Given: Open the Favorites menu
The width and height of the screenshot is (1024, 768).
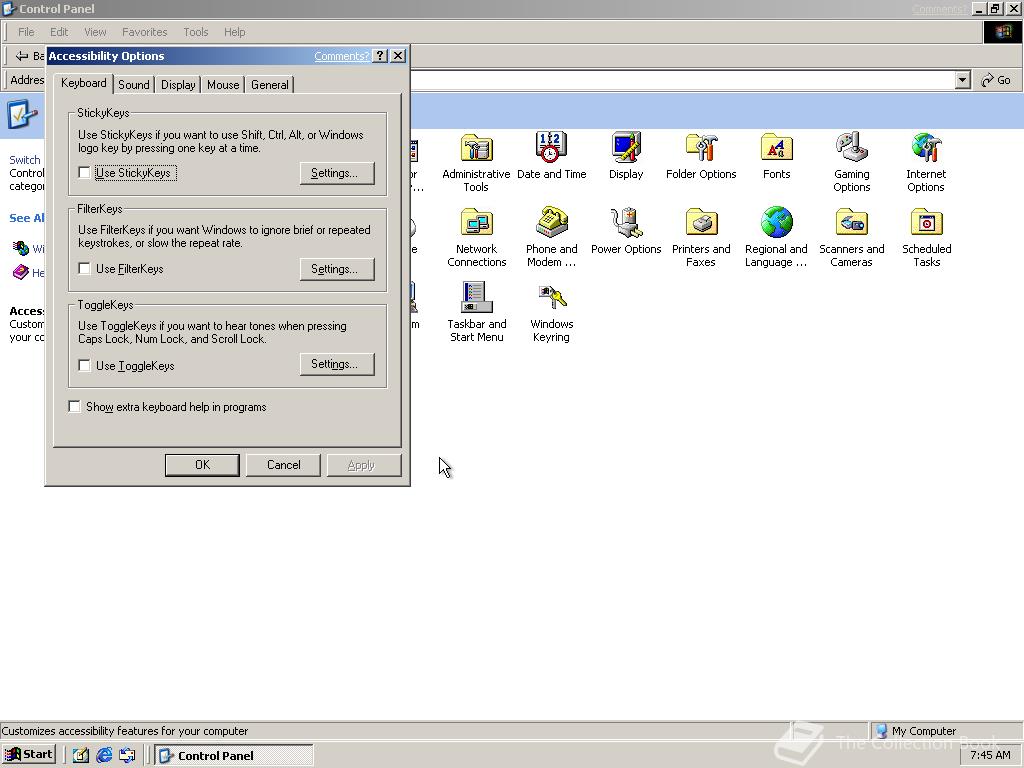Looking at the screenshot, I should (144, 32).
